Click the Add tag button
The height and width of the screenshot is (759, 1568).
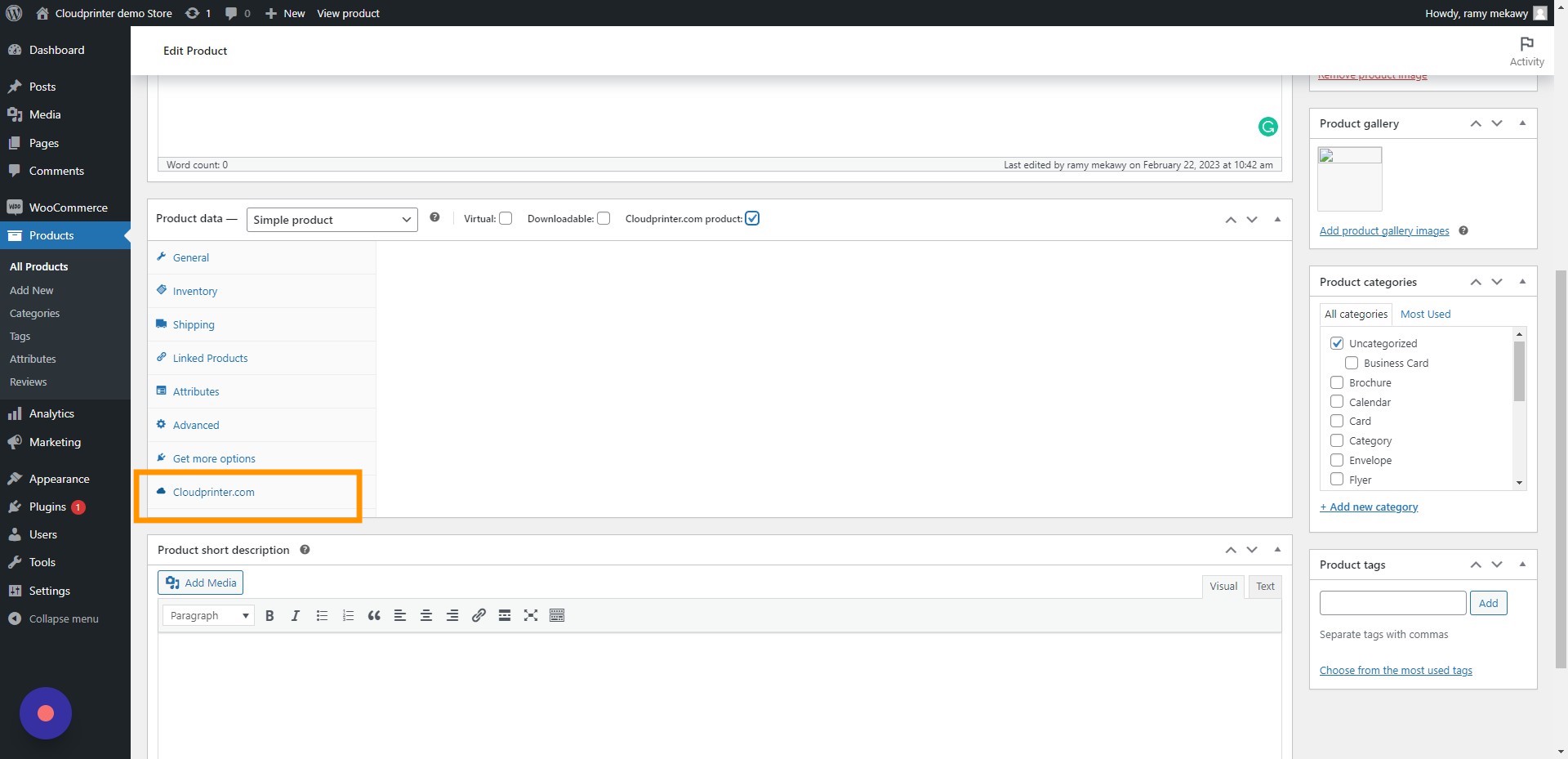point(1488,603)
